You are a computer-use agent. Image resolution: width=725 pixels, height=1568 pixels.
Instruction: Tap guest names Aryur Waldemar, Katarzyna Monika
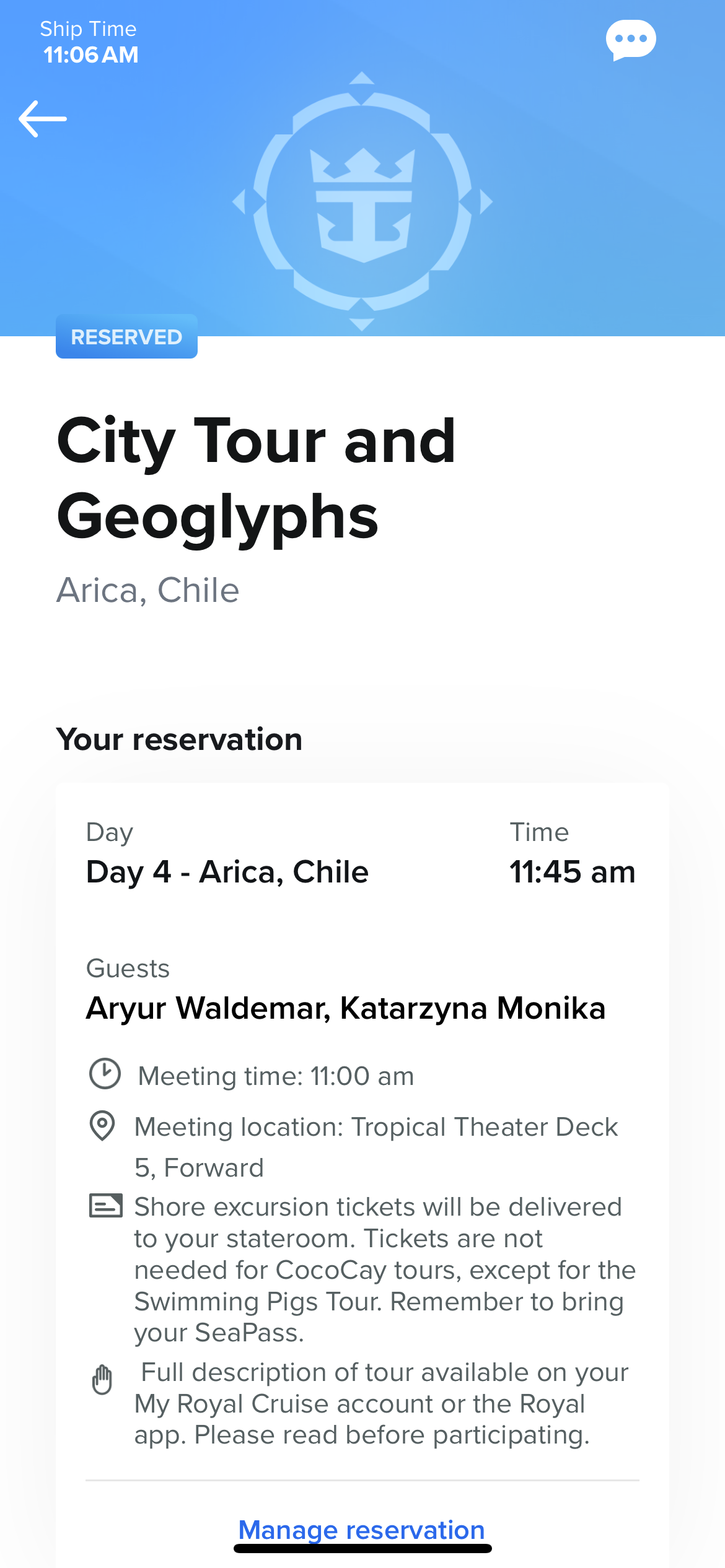[345, 1008]
